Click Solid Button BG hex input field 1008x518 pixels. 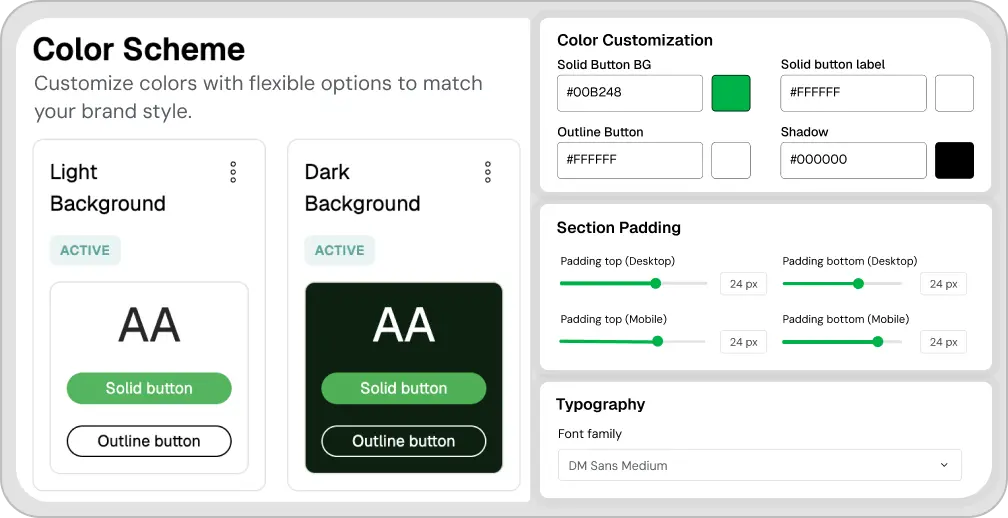pos(630,93)
